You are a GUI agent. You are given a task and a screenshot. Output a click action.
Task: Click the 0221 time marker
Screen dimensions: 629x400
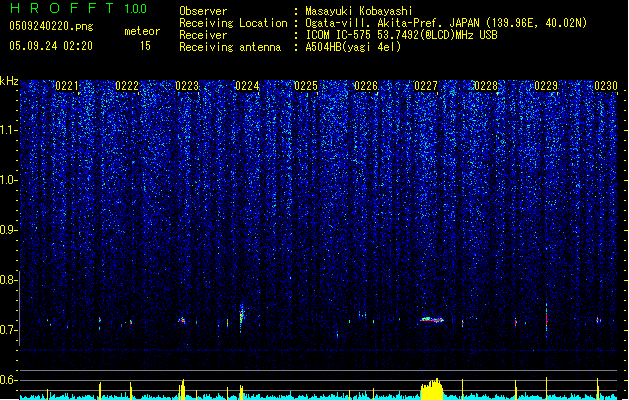coord(67,86)
